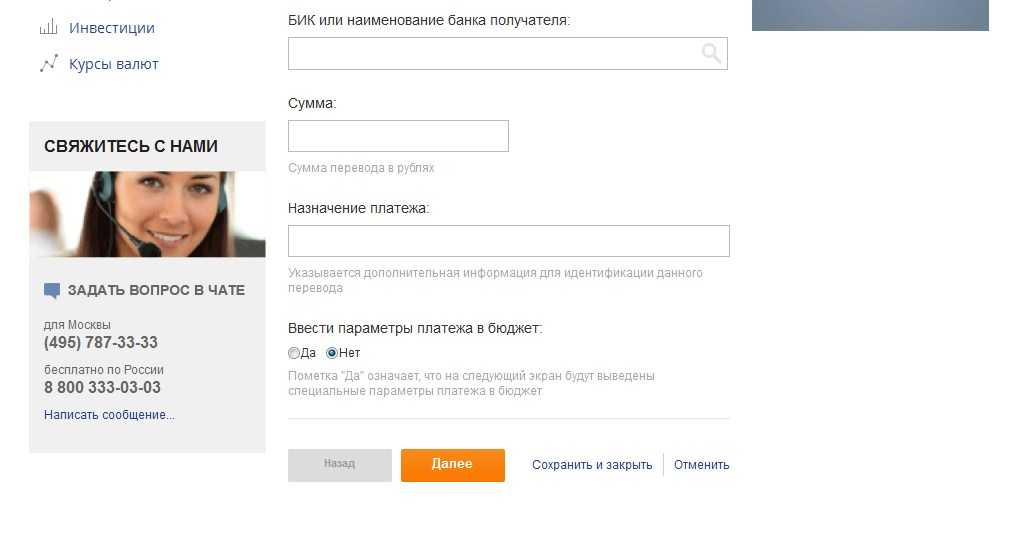Viewport: 1022px width, 545px height.
Task: Click the Moscow phone number (495) 787-33-33
Action: (x=101, y=343)
